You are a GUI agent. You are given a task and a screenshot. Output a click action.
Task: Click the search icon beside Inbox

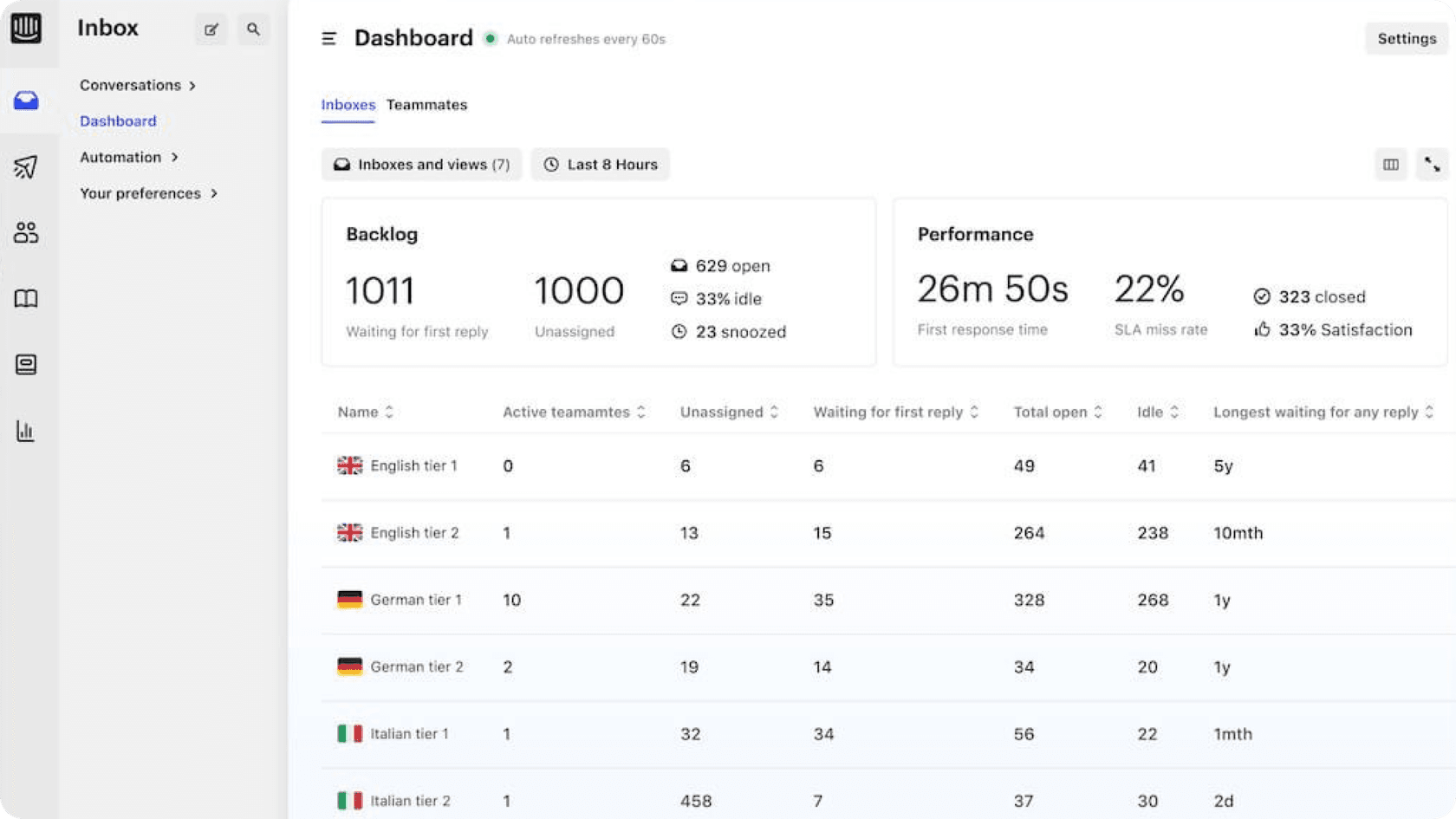(x=253, y=29)
